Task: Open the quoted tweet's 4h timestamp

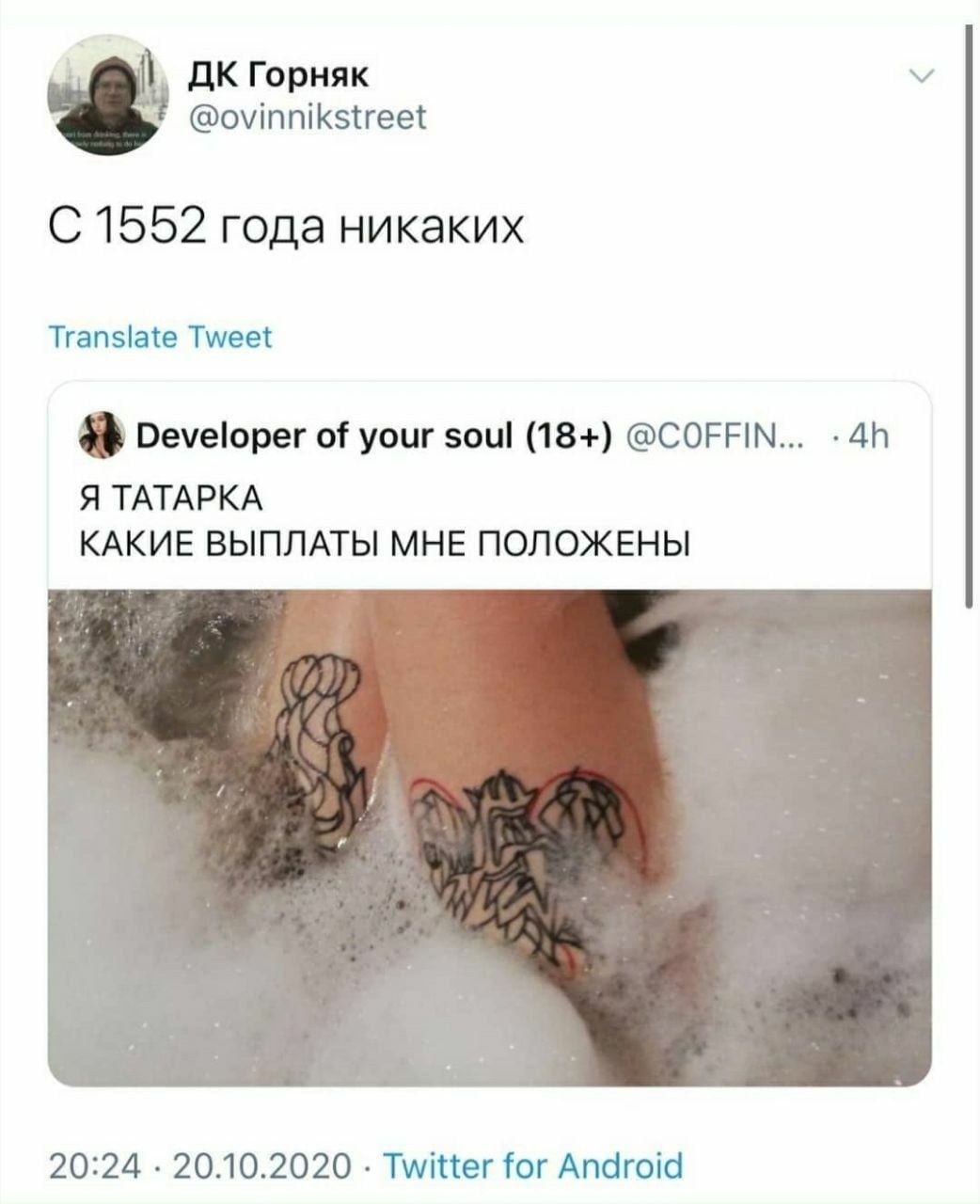Action: coord(861,437)
